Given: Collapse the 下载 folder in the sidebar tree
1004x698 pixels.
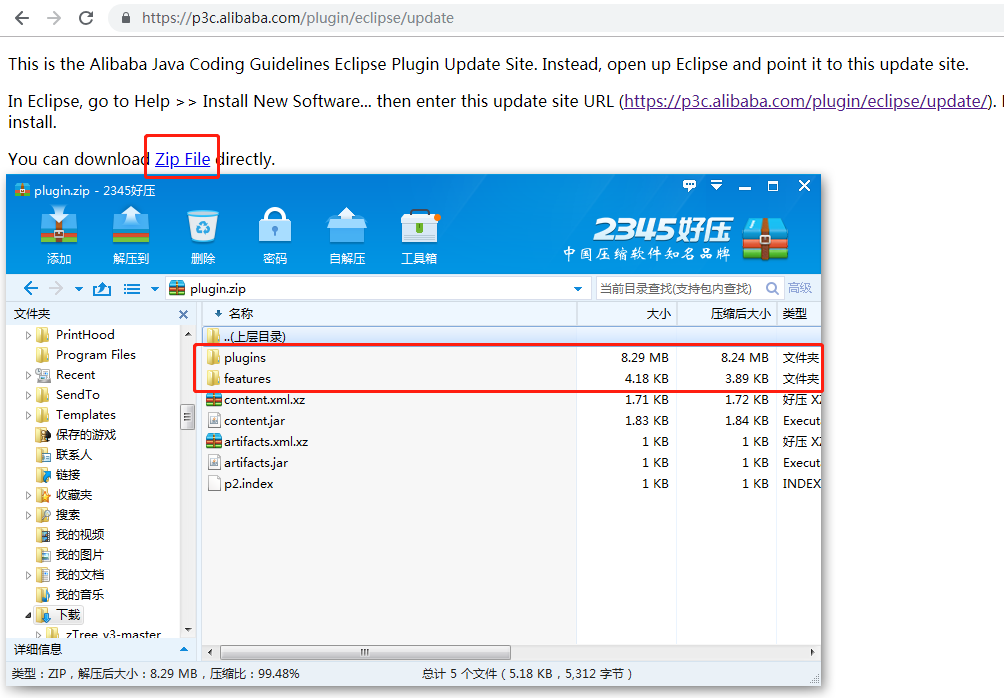Looking at the screenshot, I should point(27,614).
